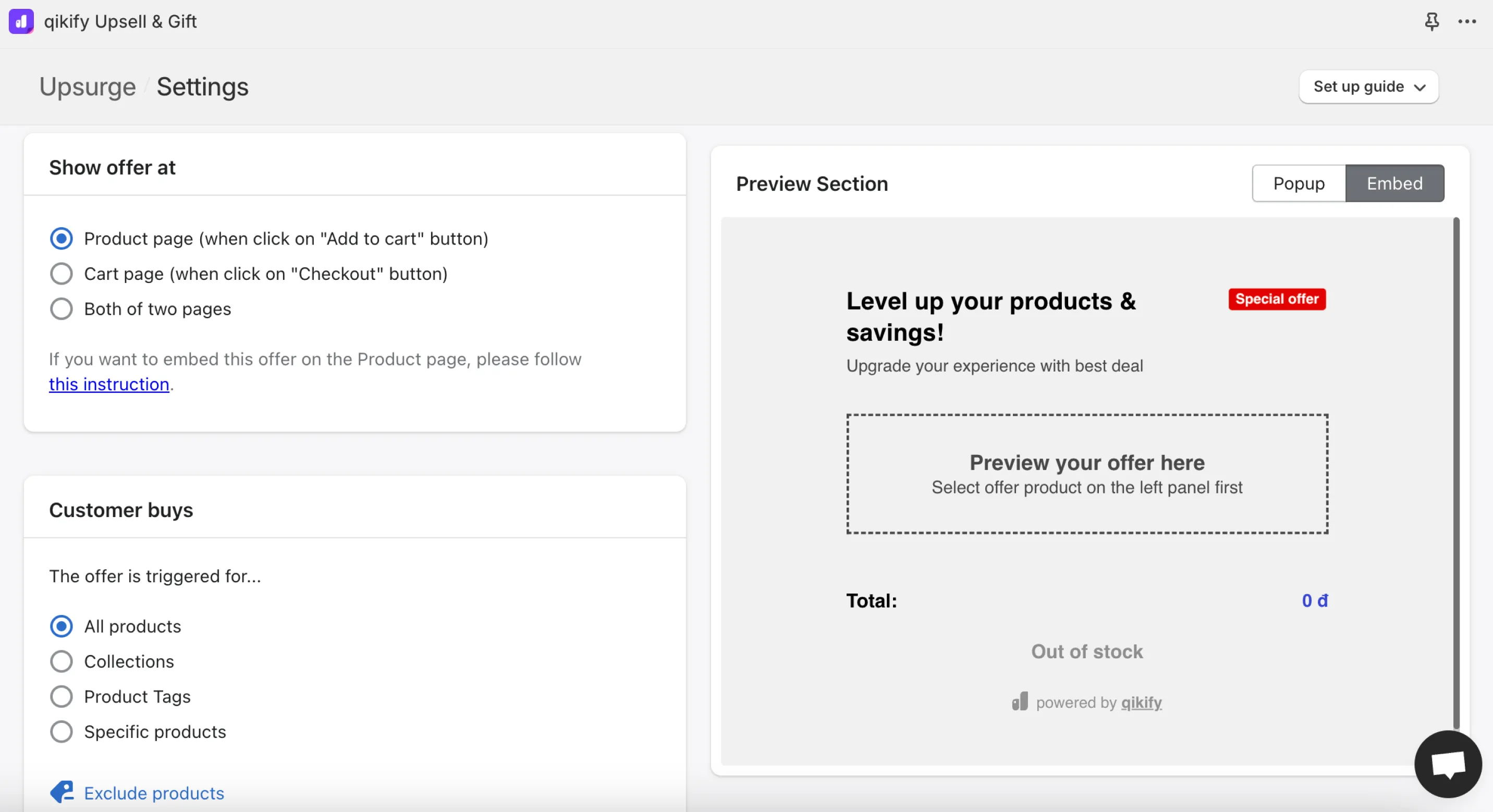The width and height of the screenshot is (1493, 812).
Task: Click the qikify Upsell & Gift app icon
Action: [x=21, y=21]
